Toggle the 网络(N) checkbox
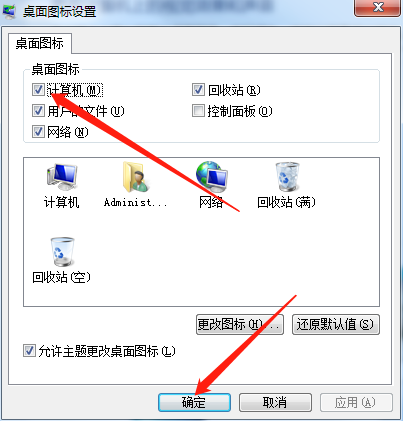This screenshot has height=421, width=403. click(38, 132)
